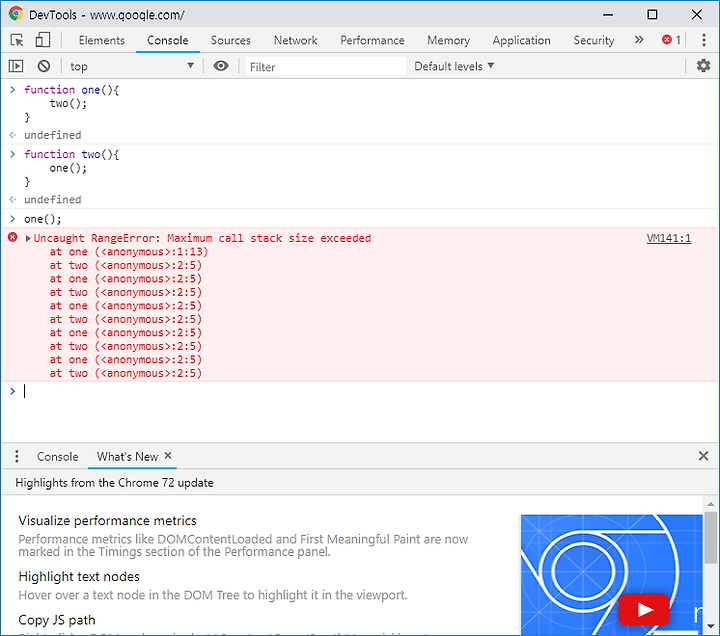The height and width of the screenshot is (636, 720).
Task: Follow the VM141:1 source link
Action: pyautogui.click(x=669, y=238)
